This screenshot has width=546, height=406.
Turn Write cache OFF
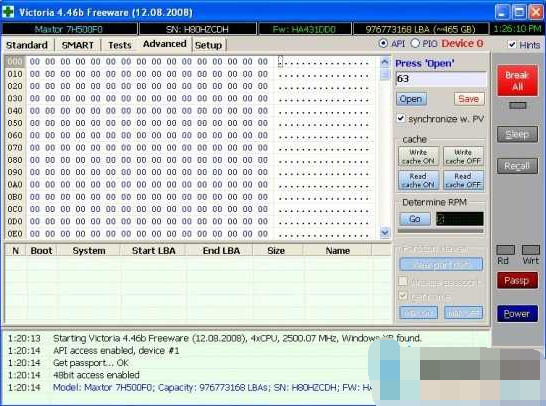[x=463, y=157]
